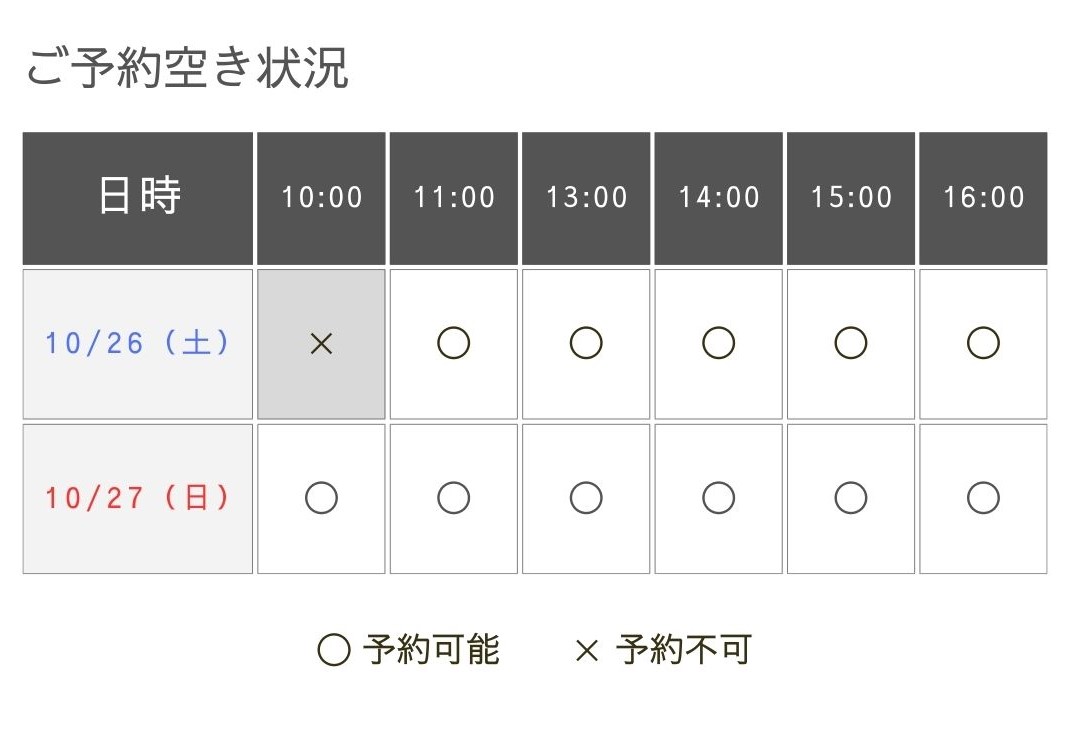
Task: Click the unavailable × at 10/26 10:00
Action: coord(321,344)
